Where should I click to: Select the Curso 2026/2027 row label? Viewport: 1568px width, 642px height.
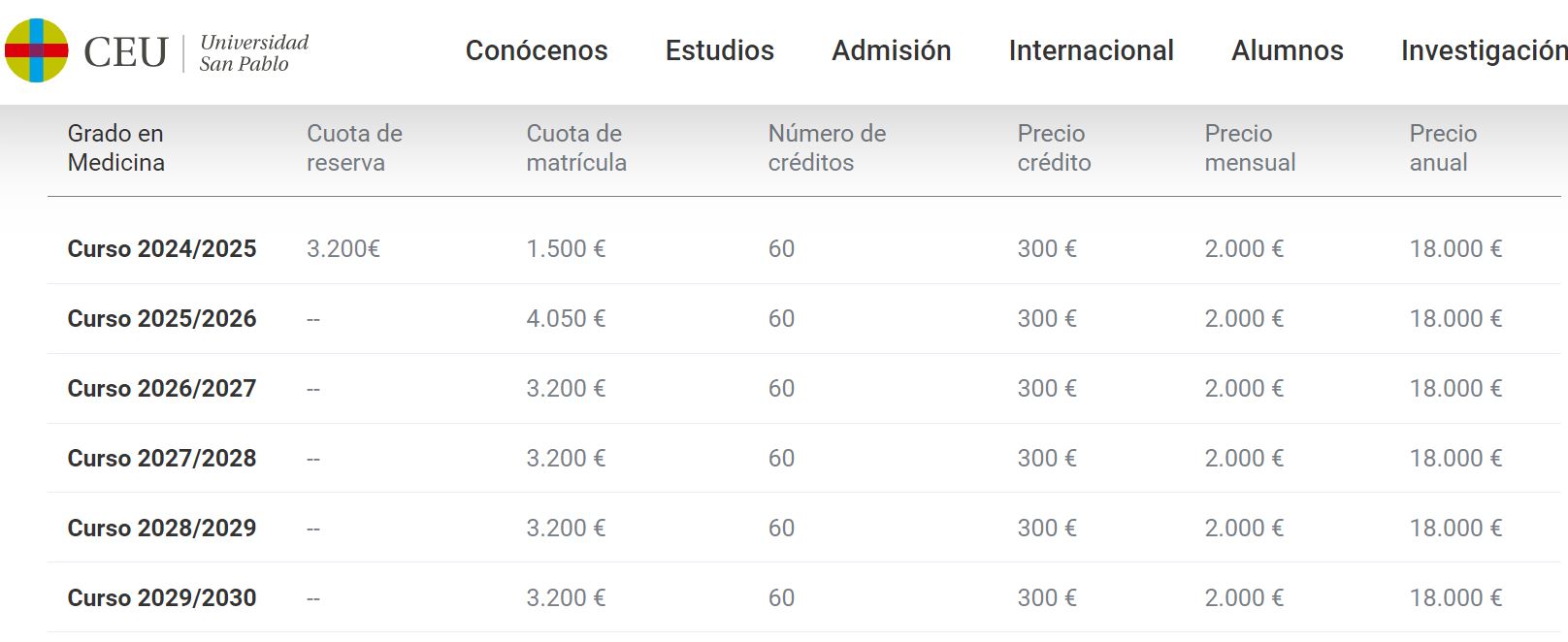(162, 389)
